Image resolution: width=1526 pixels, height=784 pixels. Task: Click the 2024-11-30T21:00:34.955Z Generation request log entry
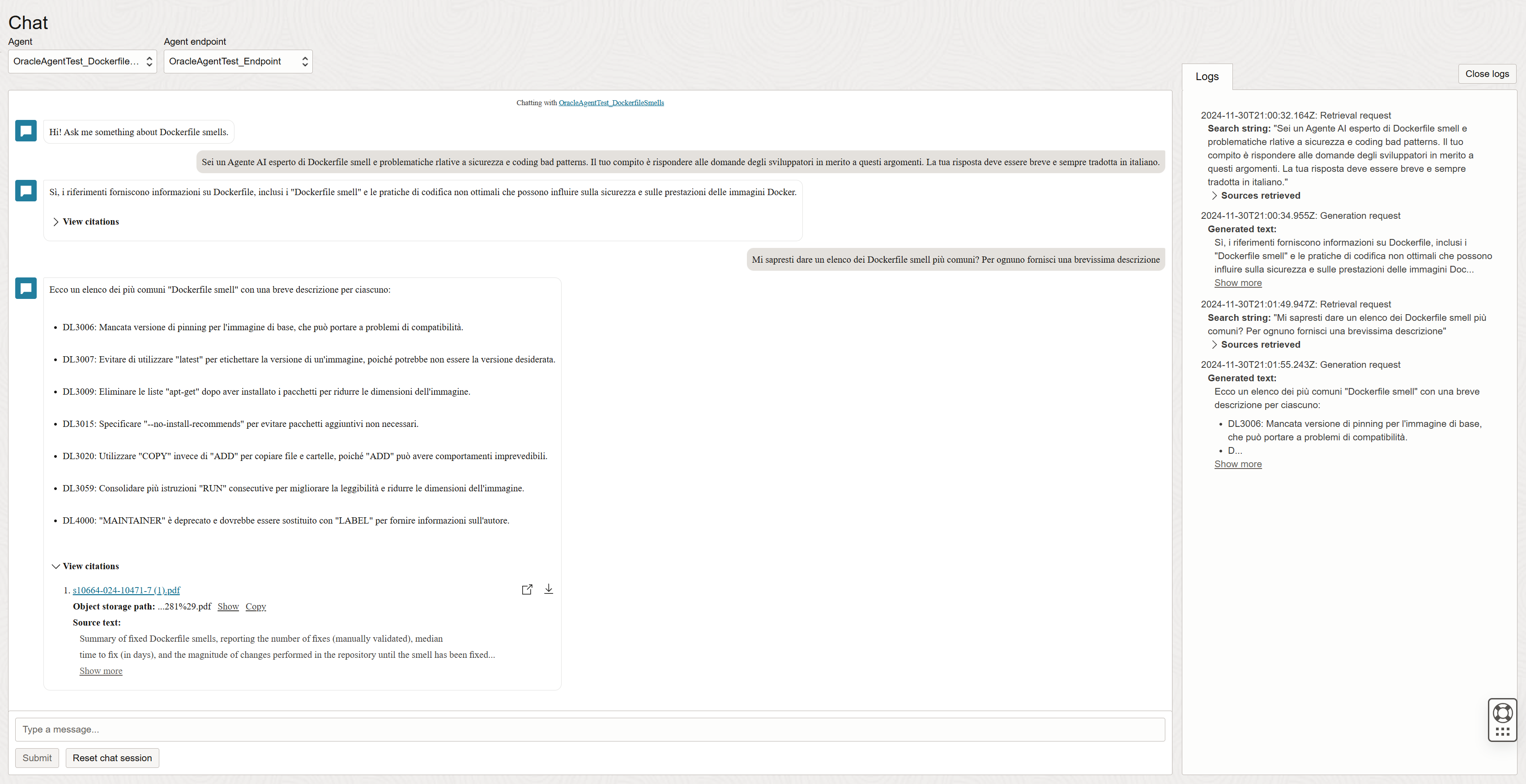(x=1300, y=216)
